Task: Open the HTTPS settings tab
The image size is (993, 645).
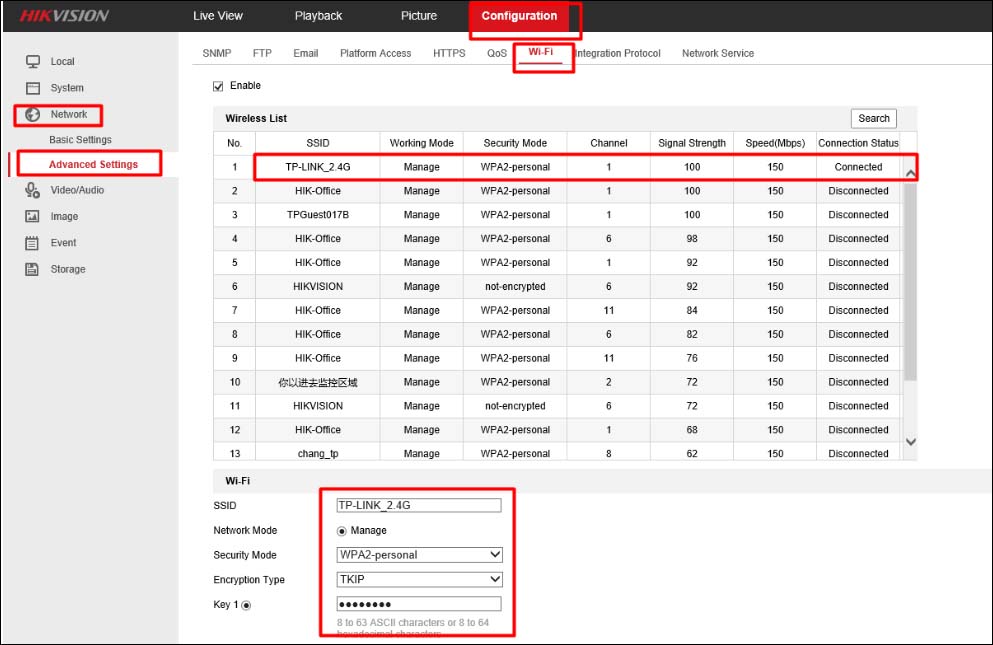Action: click(449, 53)
